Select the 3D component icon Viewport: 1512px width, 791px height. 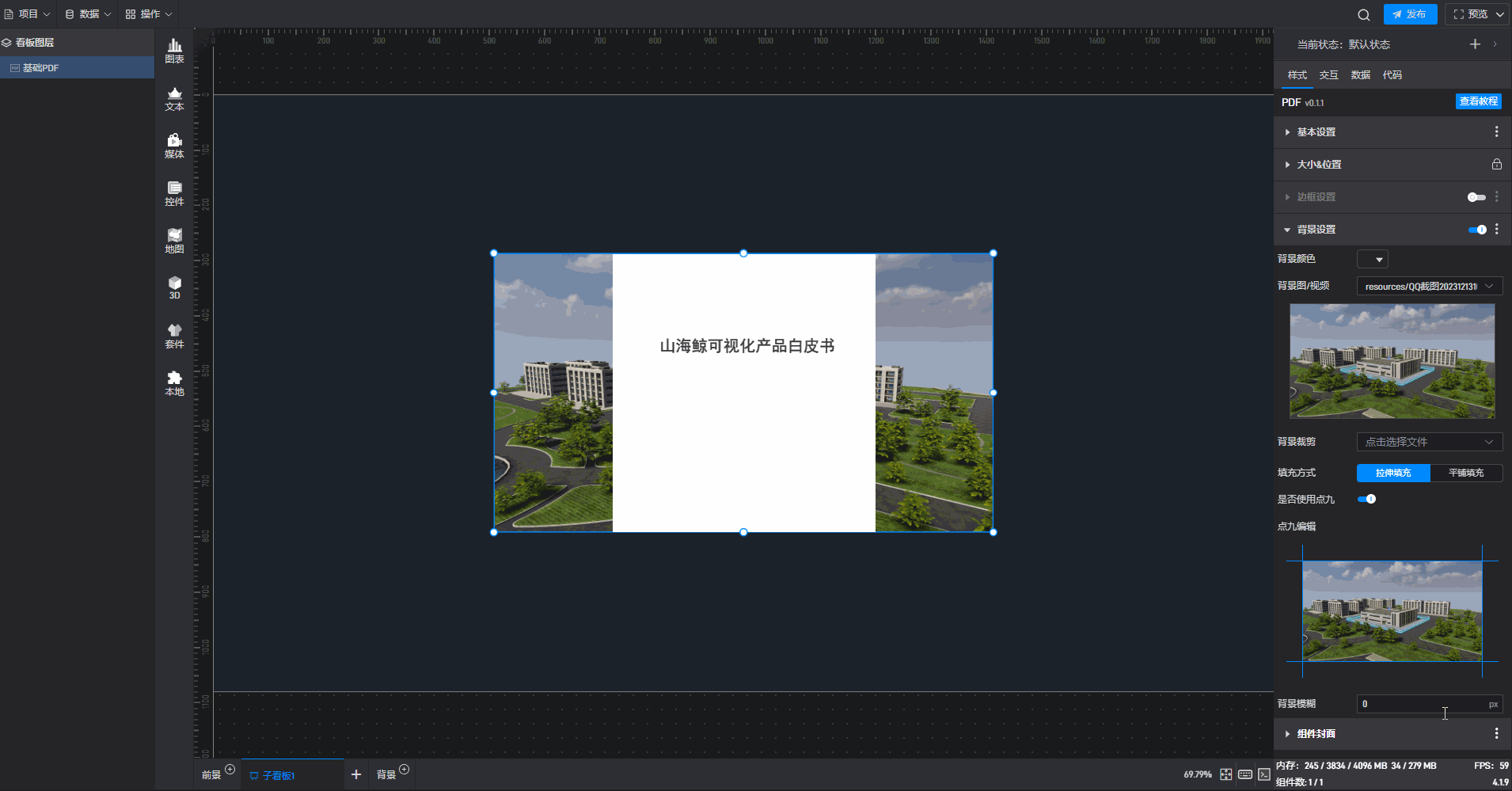[174, 287]
